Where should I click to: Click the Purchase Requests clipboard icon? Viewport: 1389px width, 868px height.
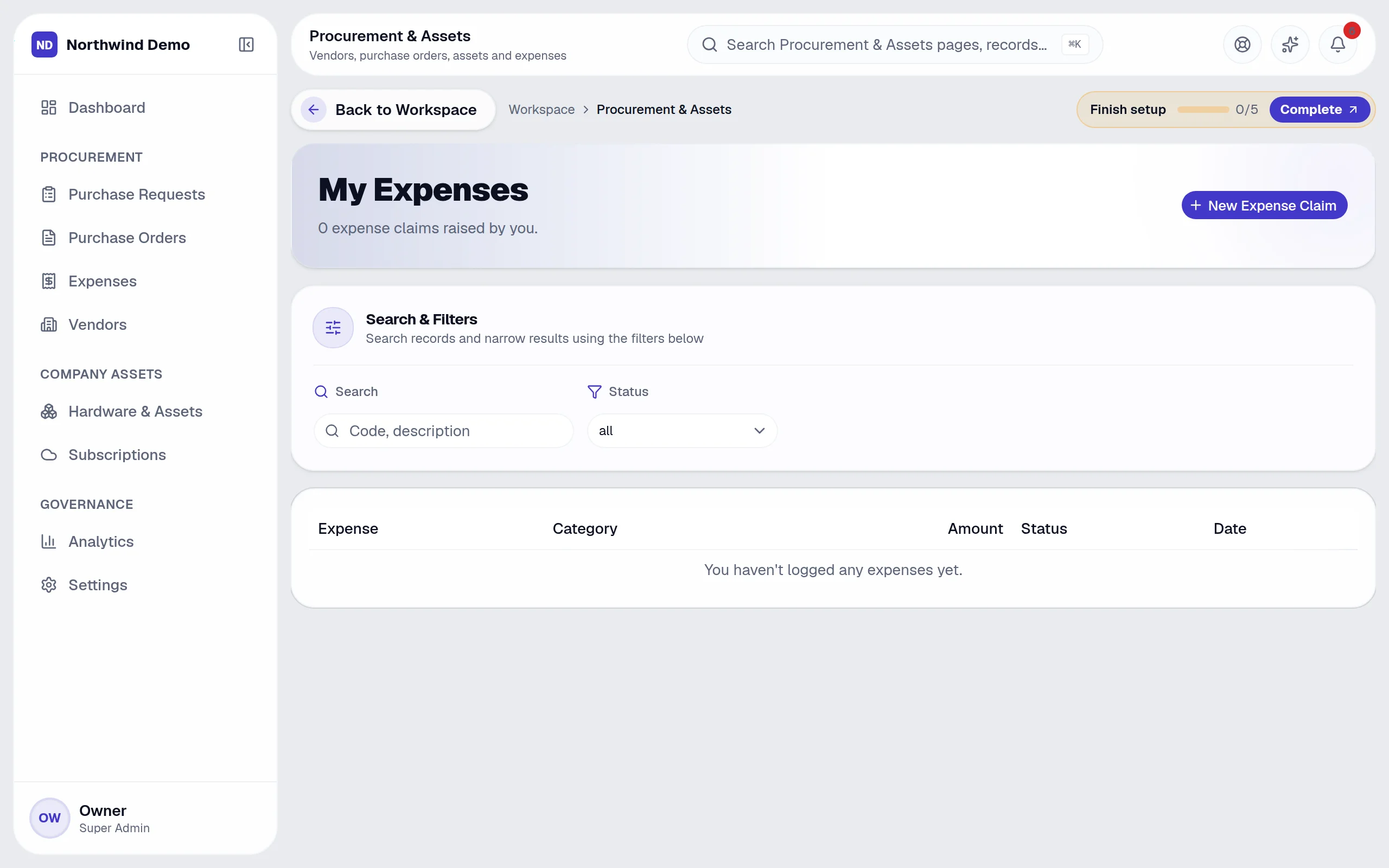click(x=49, y=195)
